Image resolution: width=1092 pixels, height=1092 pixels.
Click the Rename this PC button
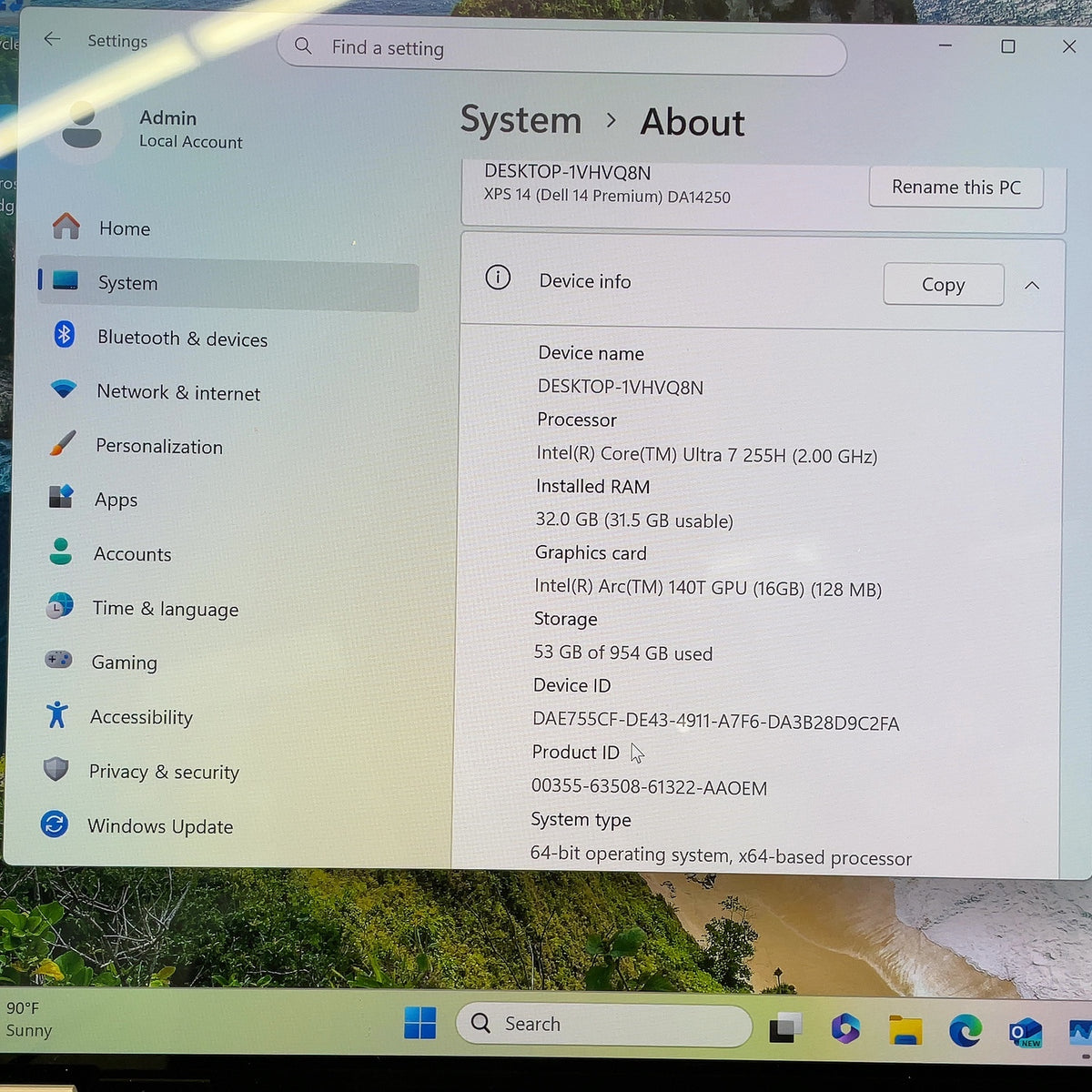pyautogui.click(x=955, y=187)
